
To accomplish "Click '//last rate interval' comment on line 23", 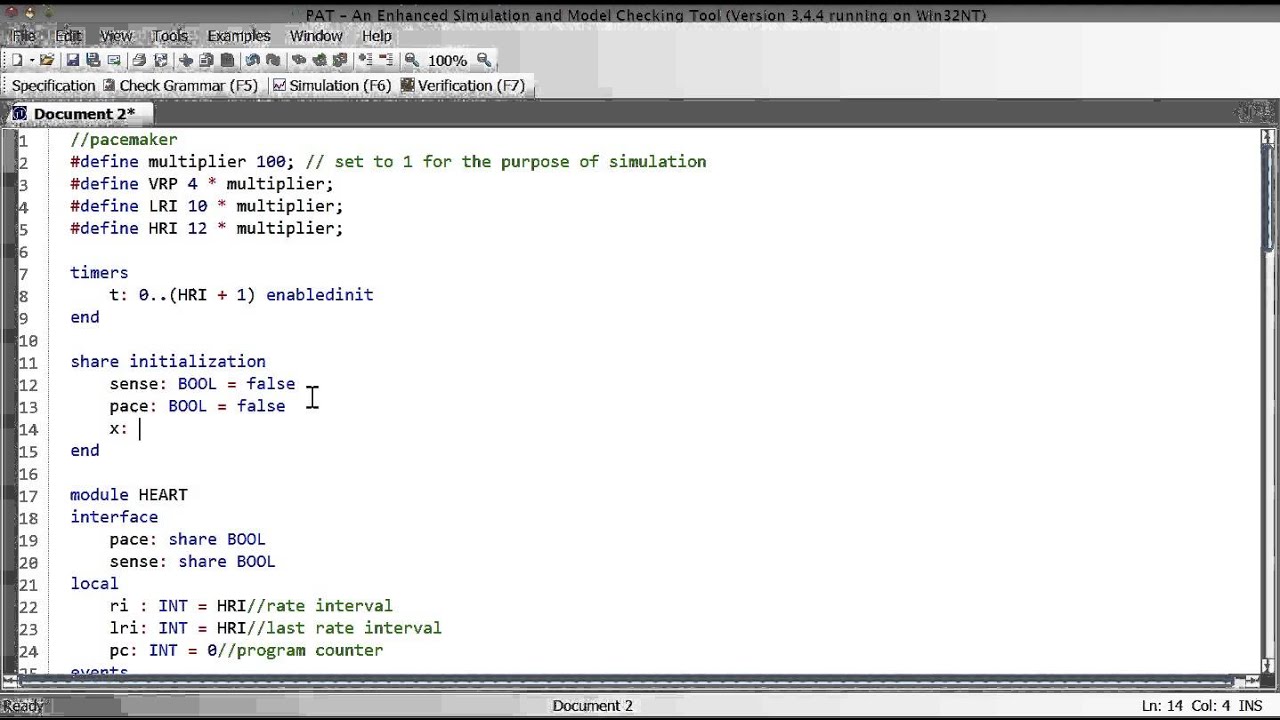I will coord(344,628).
